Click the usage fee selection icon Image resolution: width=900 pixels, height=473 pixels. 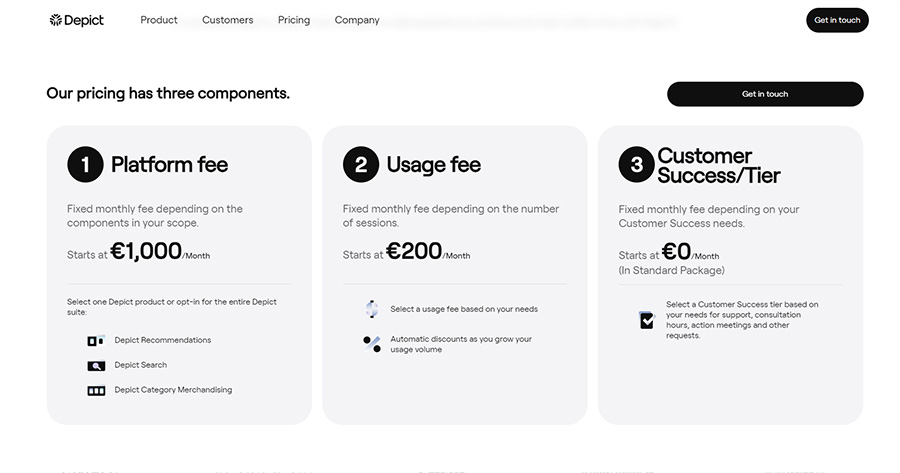[372, 309]
